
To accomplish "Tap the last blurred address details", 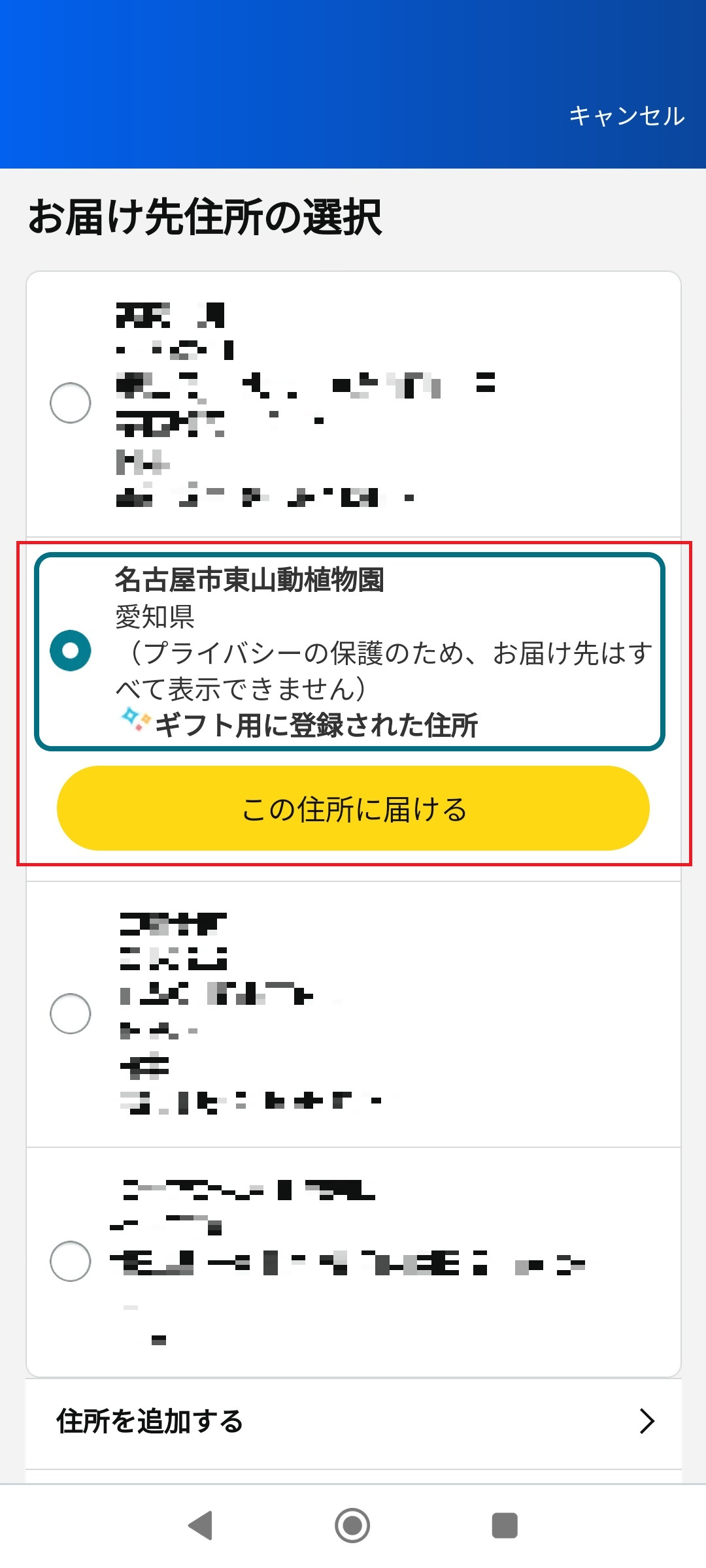I will pyautogui.click(x=346, y=1261).
